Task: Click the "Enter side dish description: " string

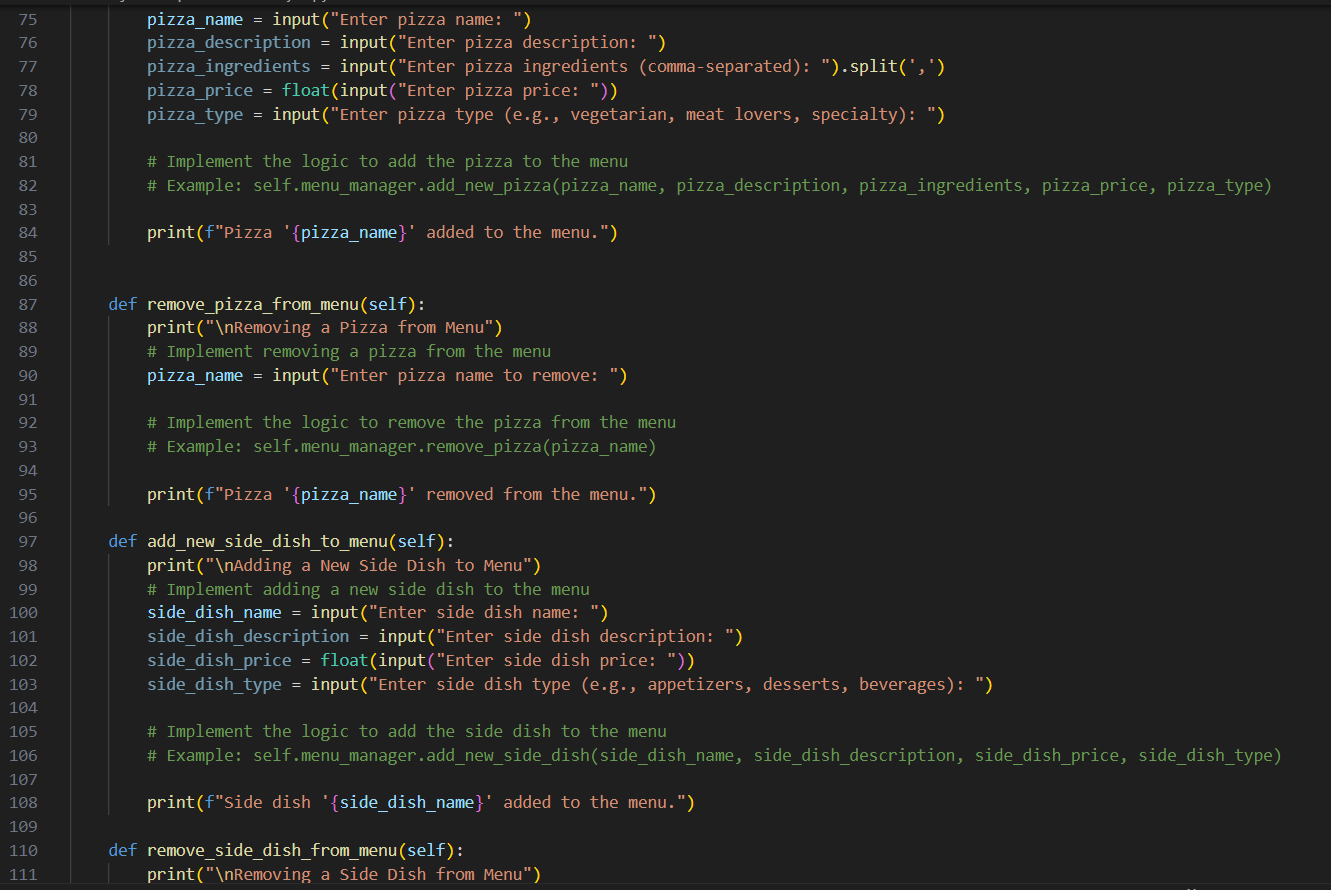Action: click(x=585, y=636)
